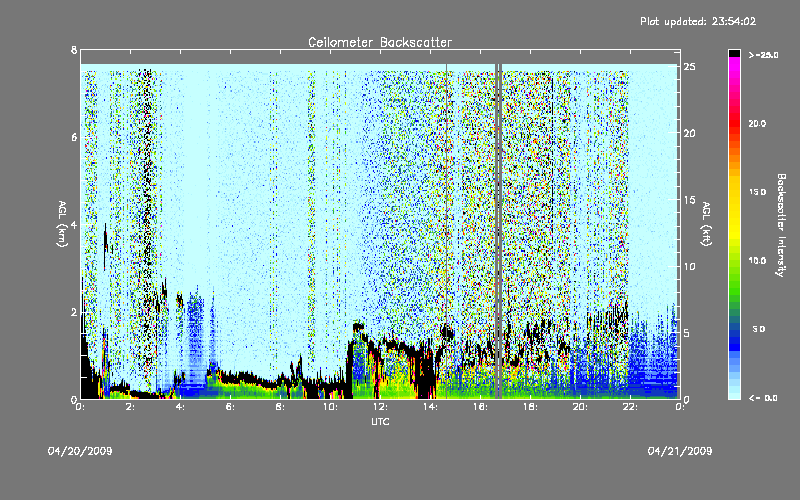Click the 15.0 colorbar tick label
800x500 pixels.
tap(757, 192)
